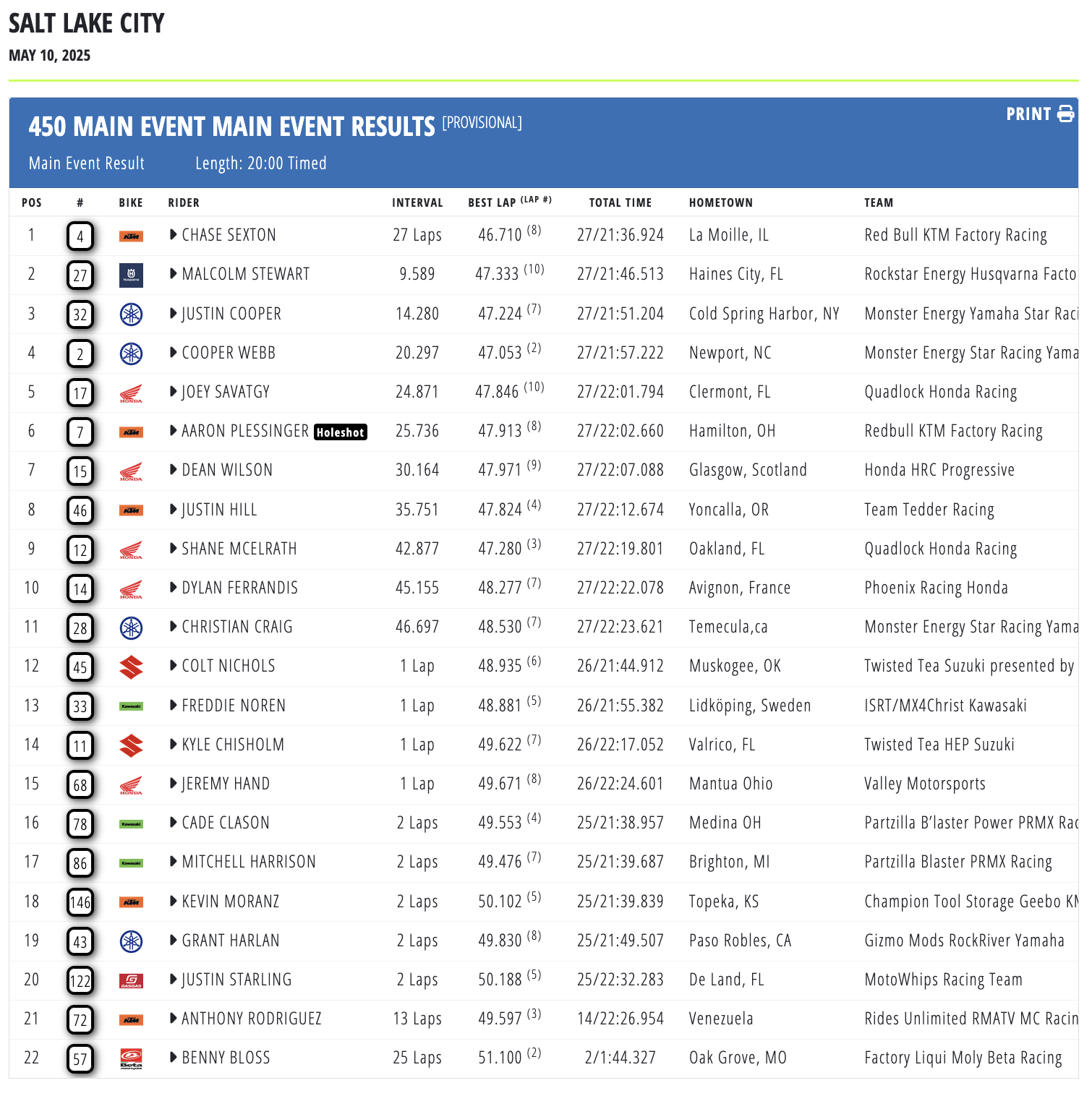Click KTM logo in Chase Sexton row
The width and height of the screenshot is (1092, 1096).
131,236
